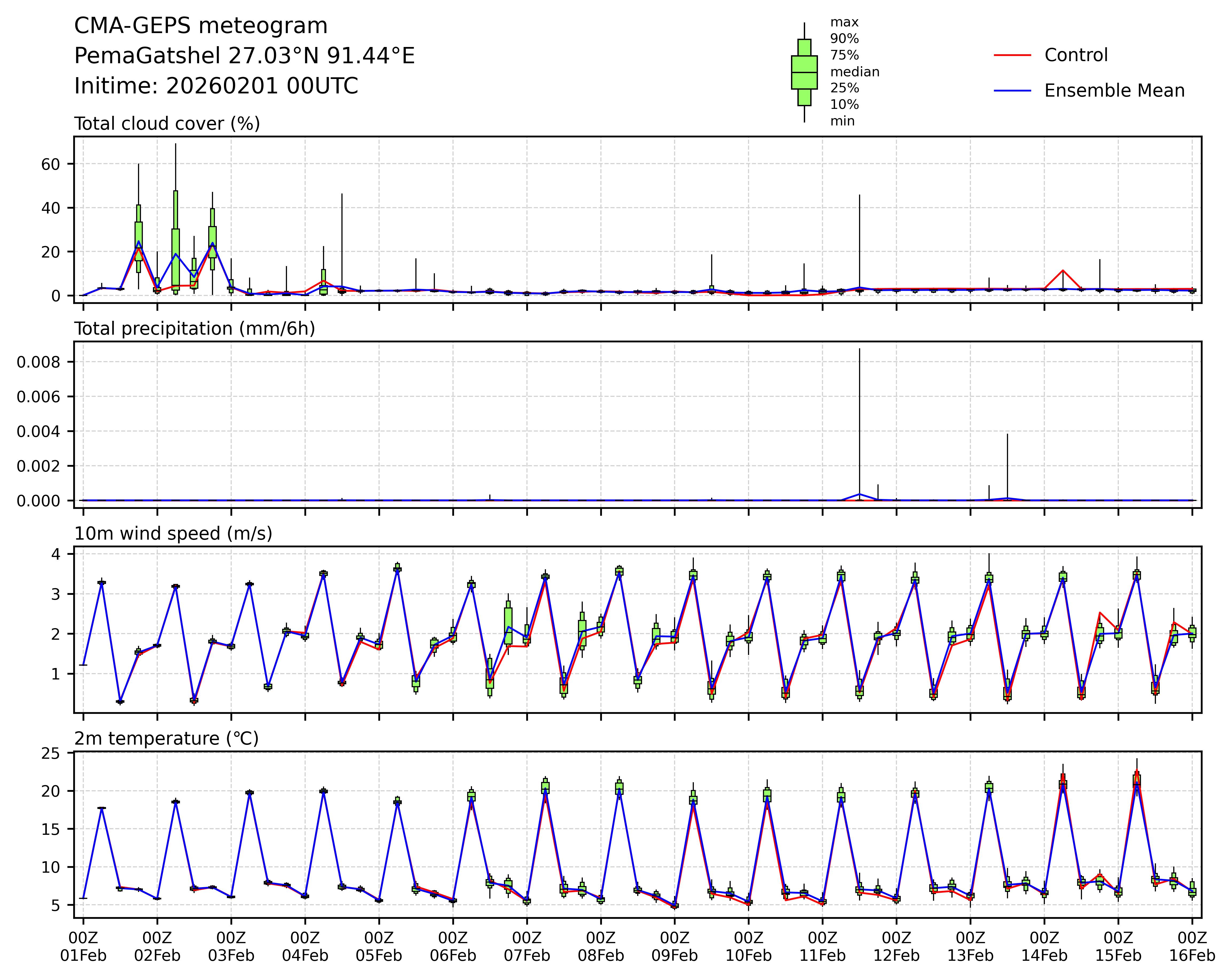Click the 'PemaGatshel 27.03°N 91.44°E' location text
The image size is (1232, 980).
244,56
